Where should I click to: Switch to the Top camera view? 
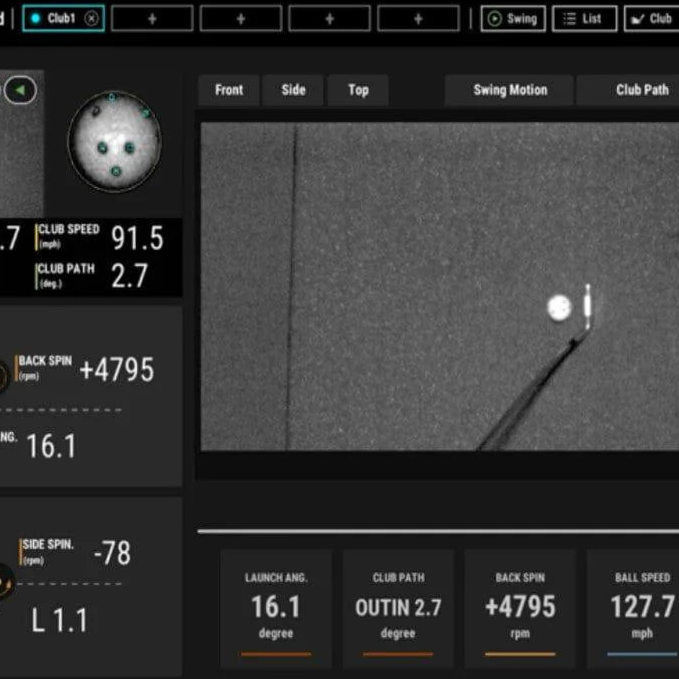358,90
